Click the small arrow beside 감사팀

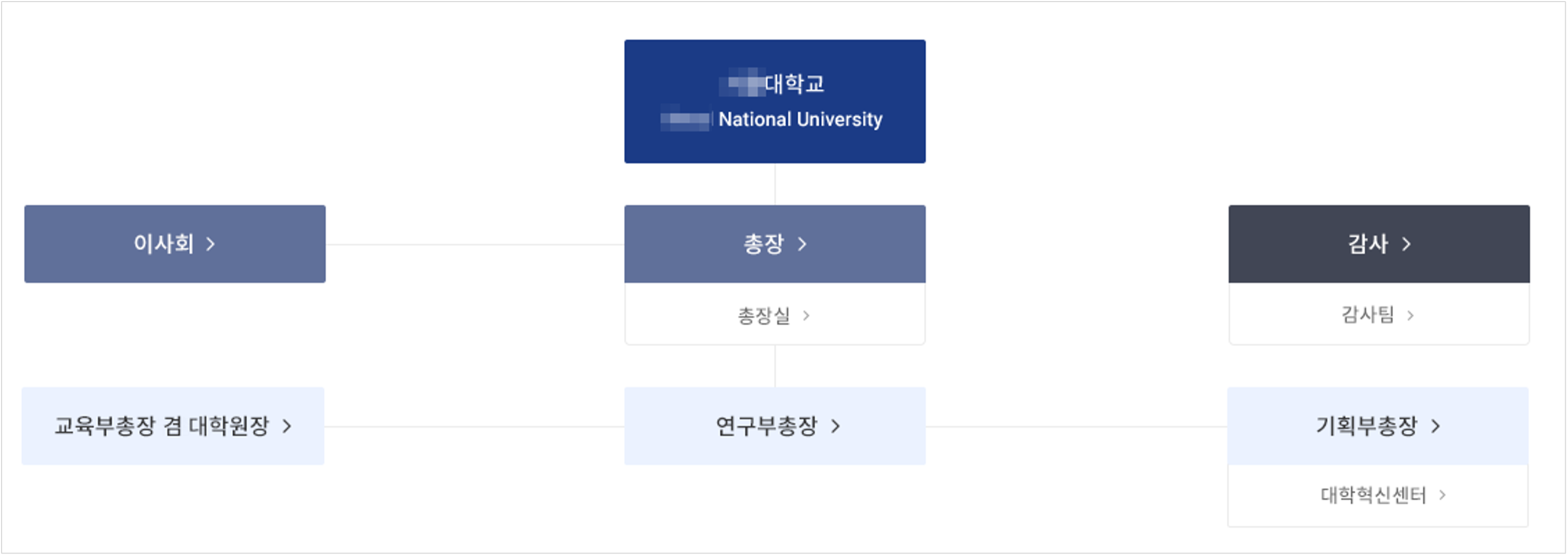pos(1410,315)
